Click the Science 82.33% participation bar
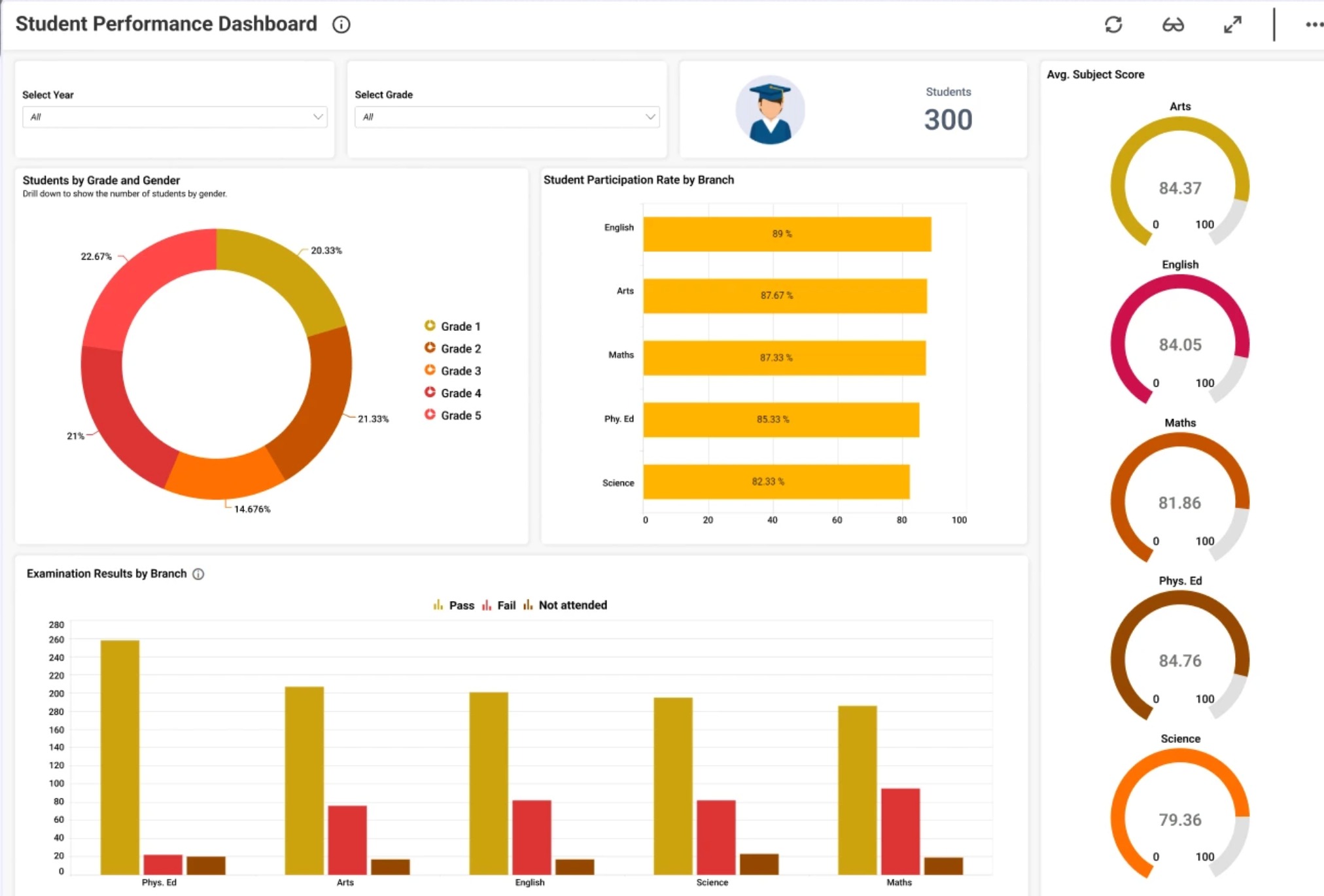This screenshot has height=896, width=1324. point(776,482)
